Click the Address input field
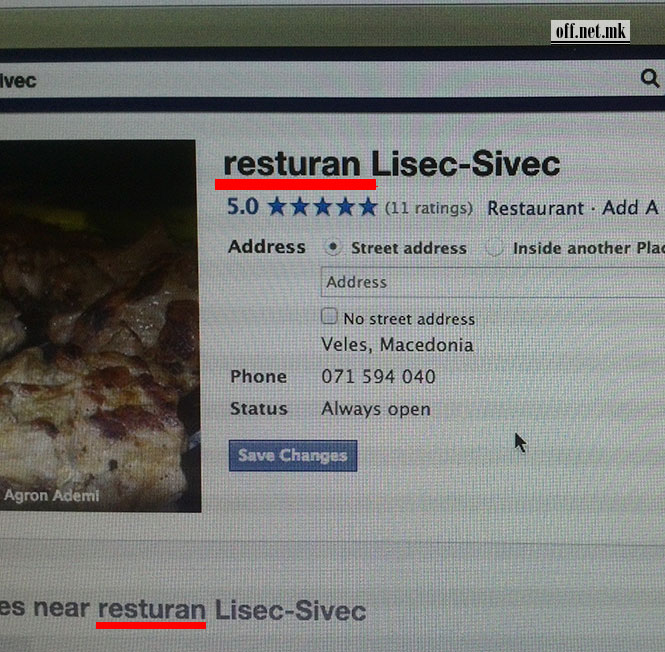The height and width of the screenshot is (652, 665). (x=493, y=282)
